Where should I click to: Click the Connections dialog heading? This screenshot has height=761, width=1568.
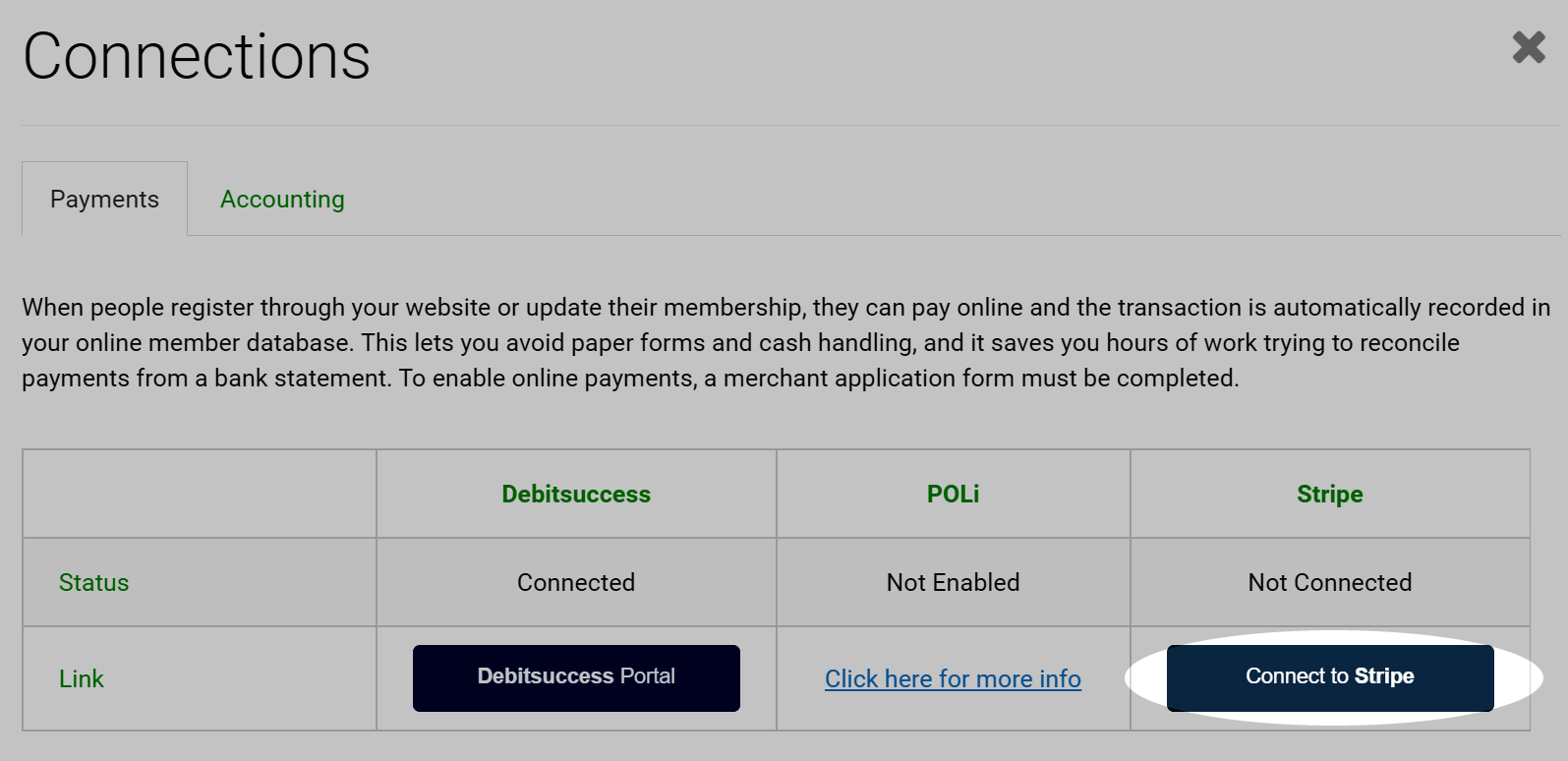197,56
